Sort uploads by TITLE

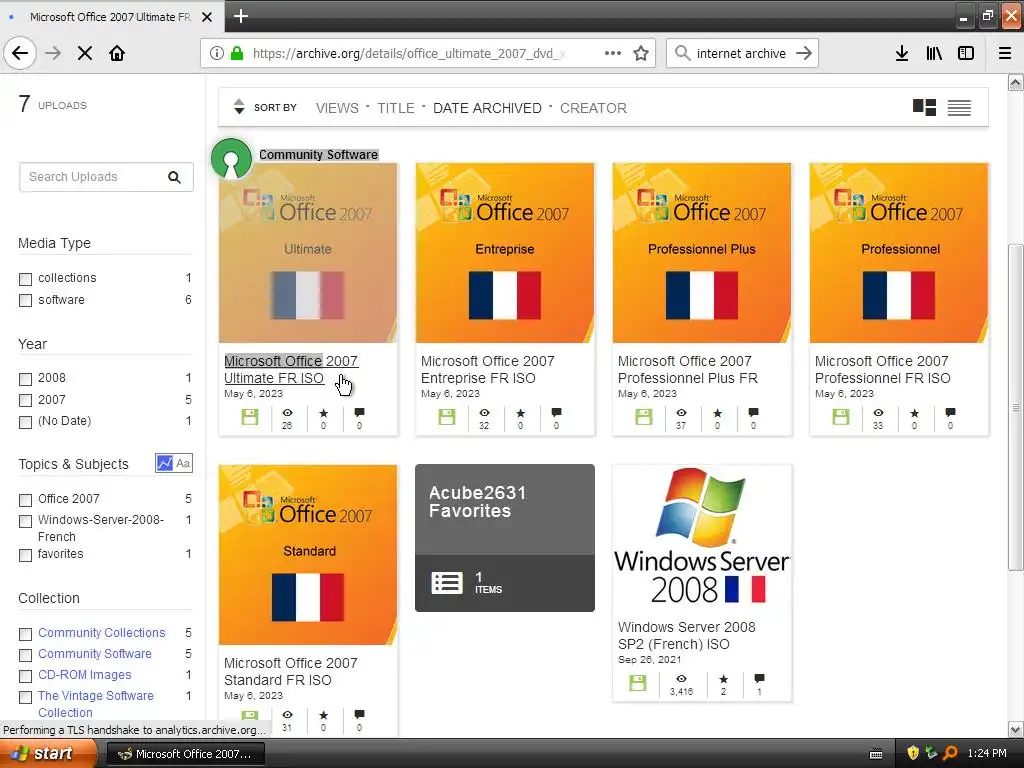tap(396, 108)
